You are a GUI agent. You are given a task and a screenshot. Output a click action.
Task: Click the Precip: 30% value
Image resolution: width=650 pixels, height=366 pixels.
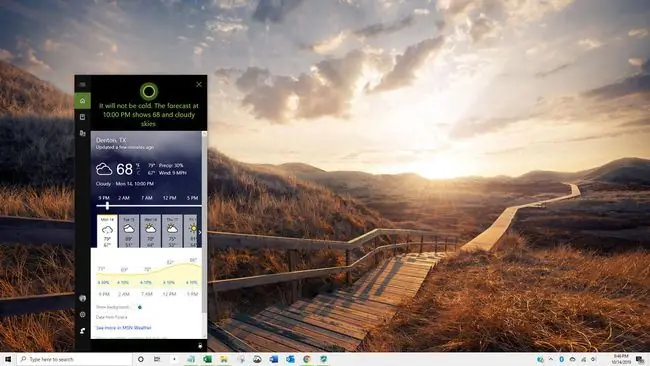tap(171, 165)
